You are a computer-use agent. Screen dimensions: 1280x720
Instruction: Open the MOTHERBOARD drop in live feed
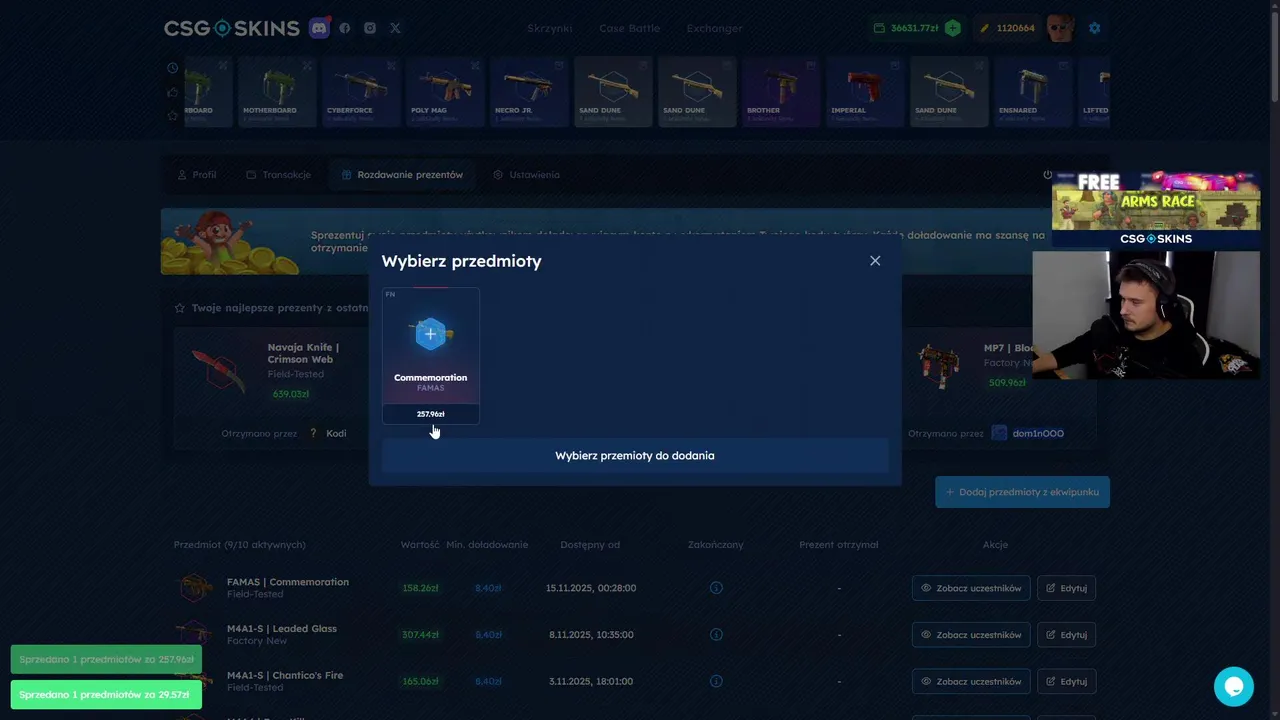[x=276, y=92]
